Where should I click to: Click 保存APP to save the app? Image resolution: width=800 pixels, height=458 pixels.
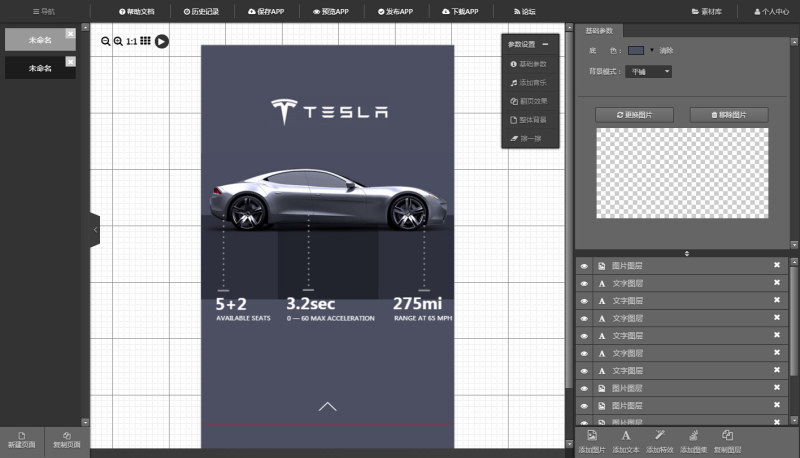point(266,11)
